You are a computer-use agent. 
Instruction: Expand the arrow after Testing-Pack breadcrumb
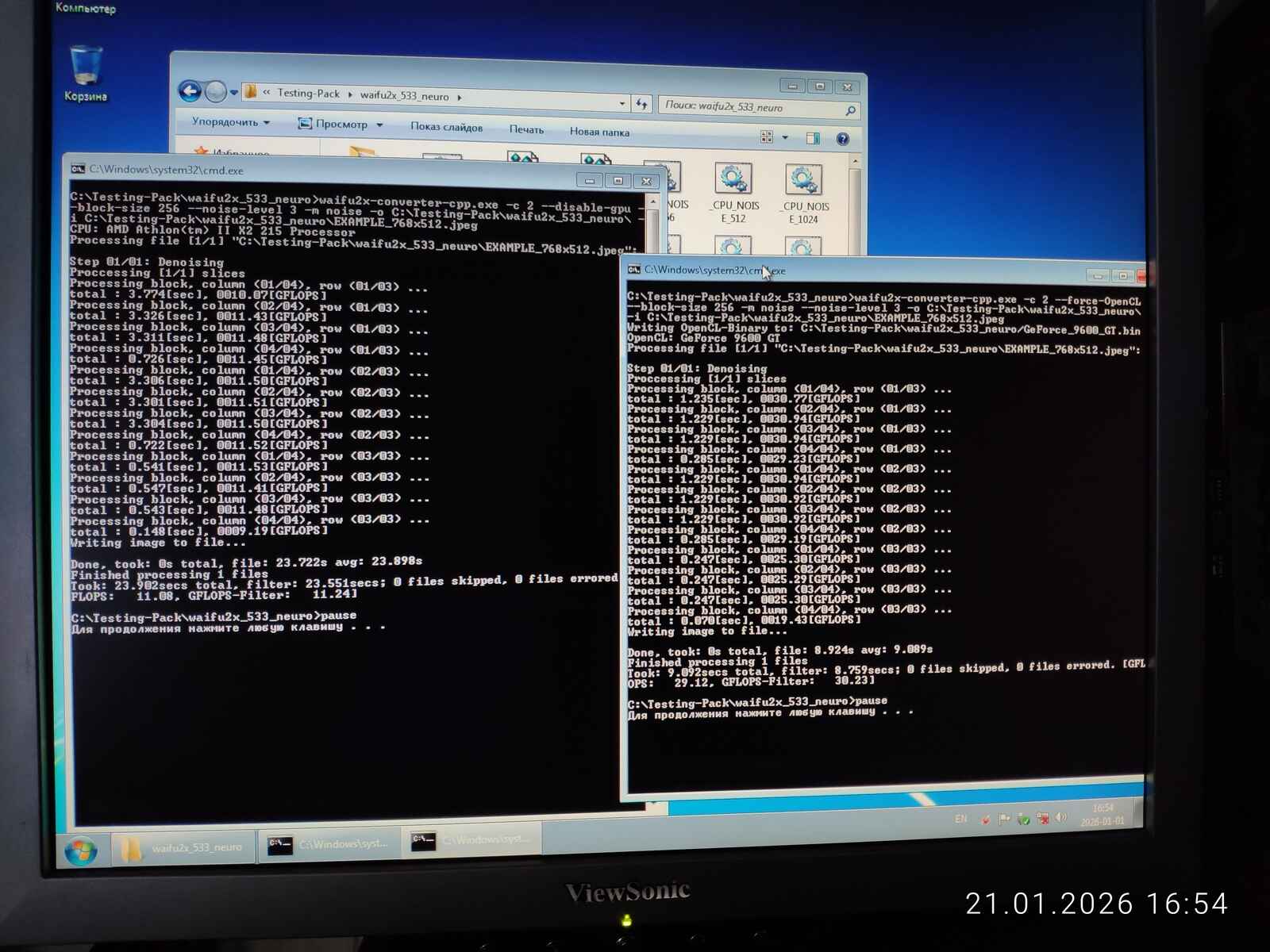pos(350,94)
